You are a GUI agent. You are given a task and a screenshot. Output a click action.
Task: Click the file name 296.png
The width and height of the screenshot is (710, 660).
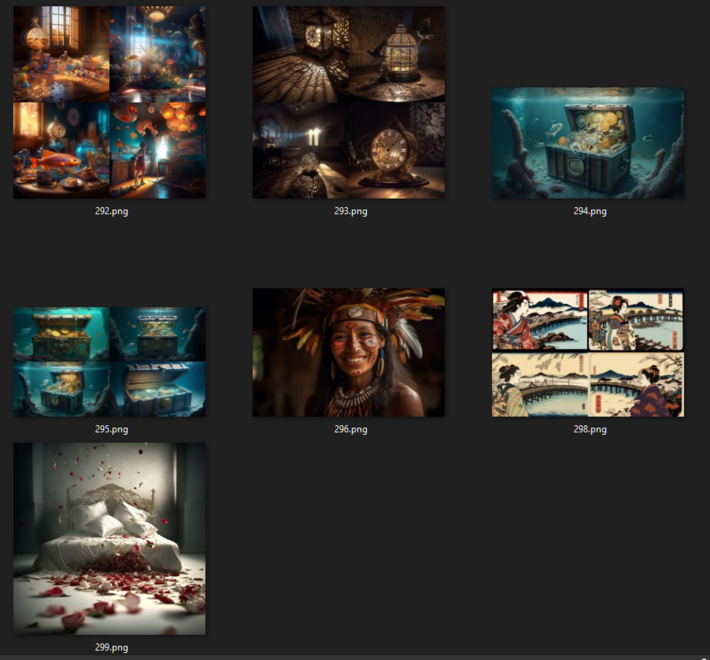(x=351, y=430)
